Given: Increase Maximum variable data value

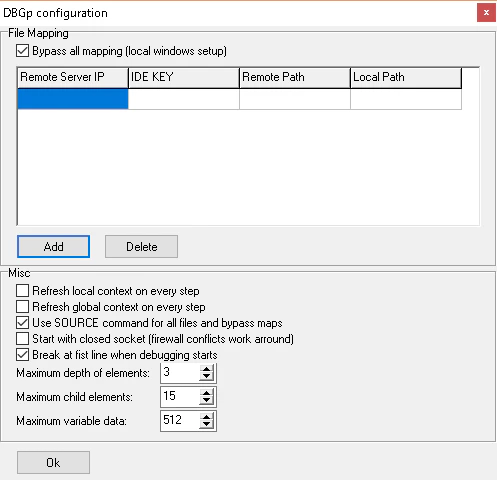Looking at the screenshot, I should pyautogui.click(x=206, y=417).
